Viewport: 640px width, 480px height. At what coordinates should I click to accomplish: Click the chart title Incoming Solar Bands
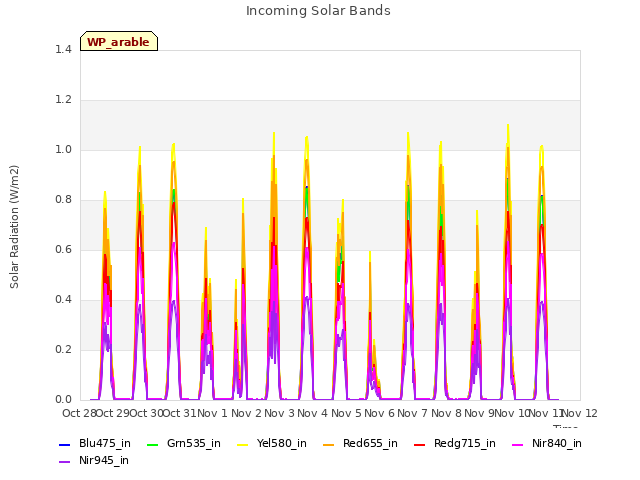pos(318,11)
